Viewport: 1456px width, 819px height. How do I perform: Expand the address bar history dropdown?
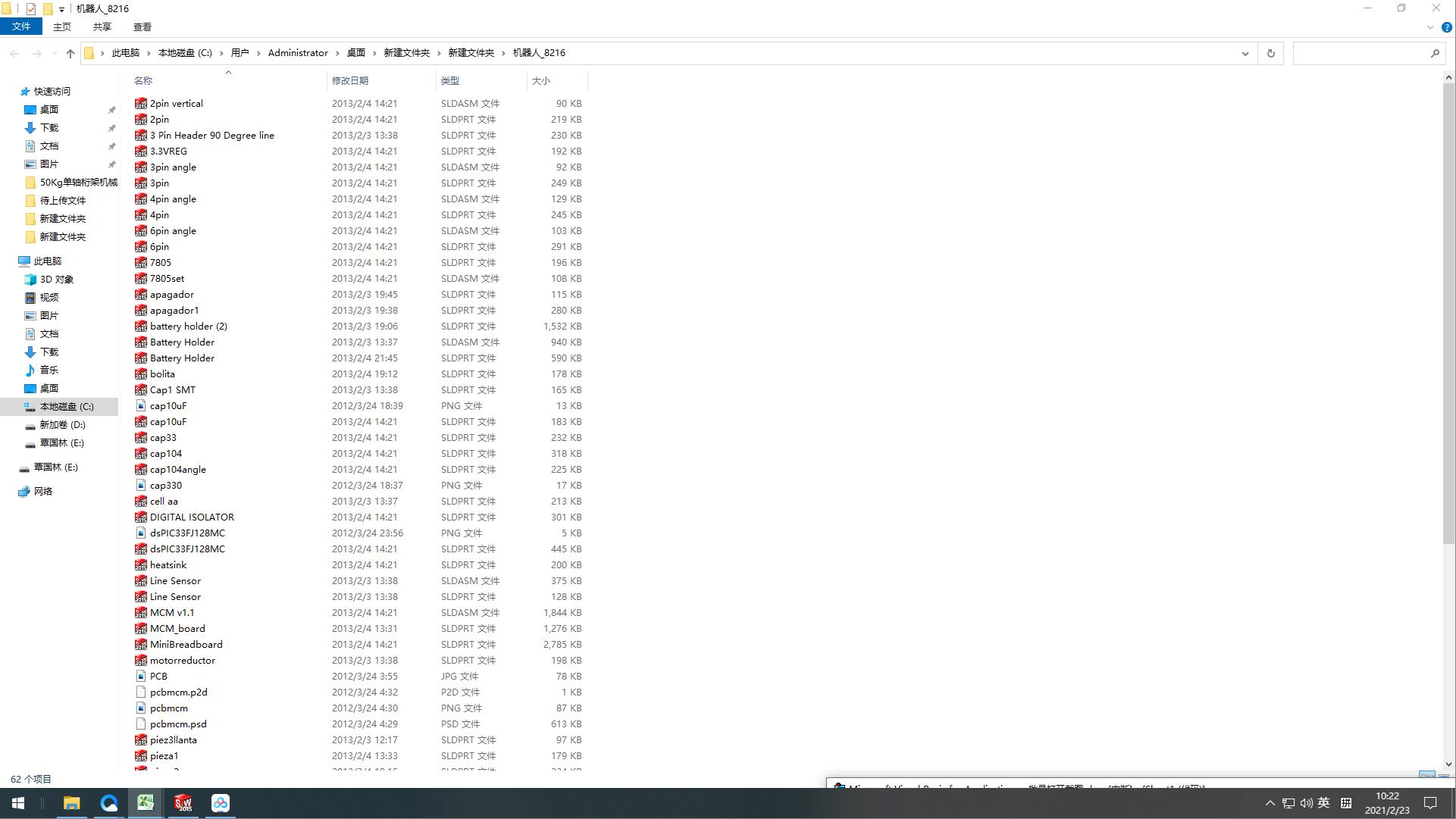pyautogui.click(x=1245, y=53)
